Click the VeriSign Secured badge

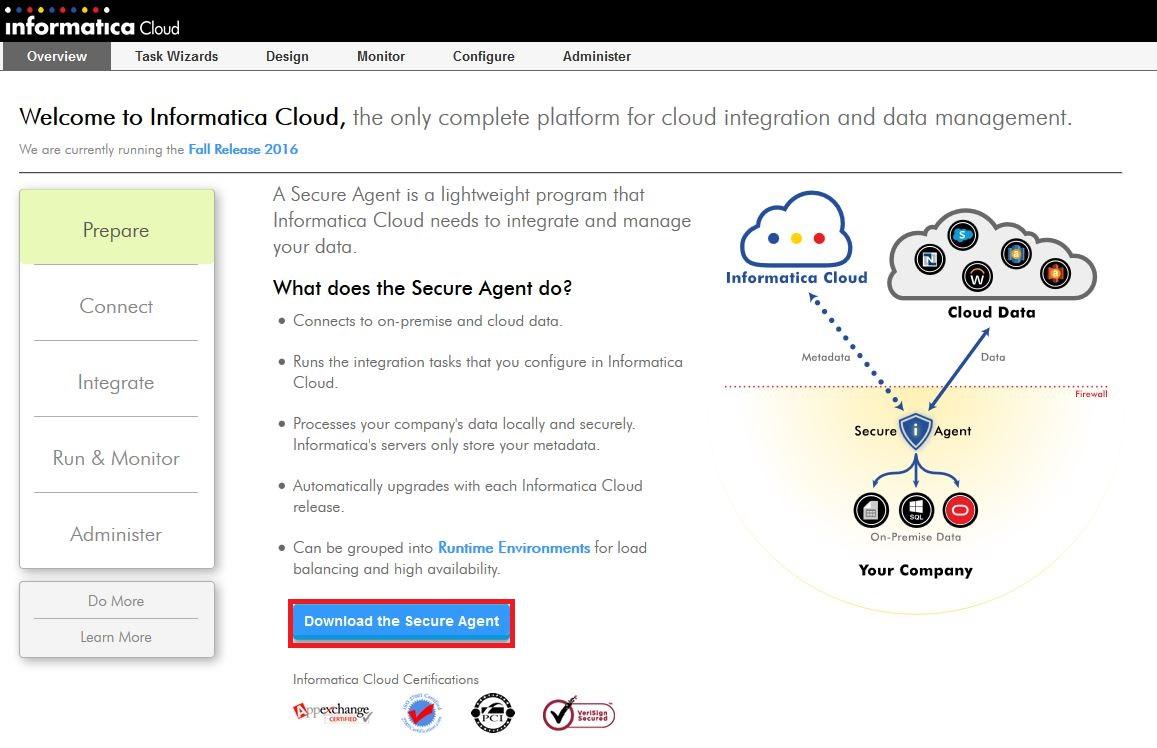(578, 713)
